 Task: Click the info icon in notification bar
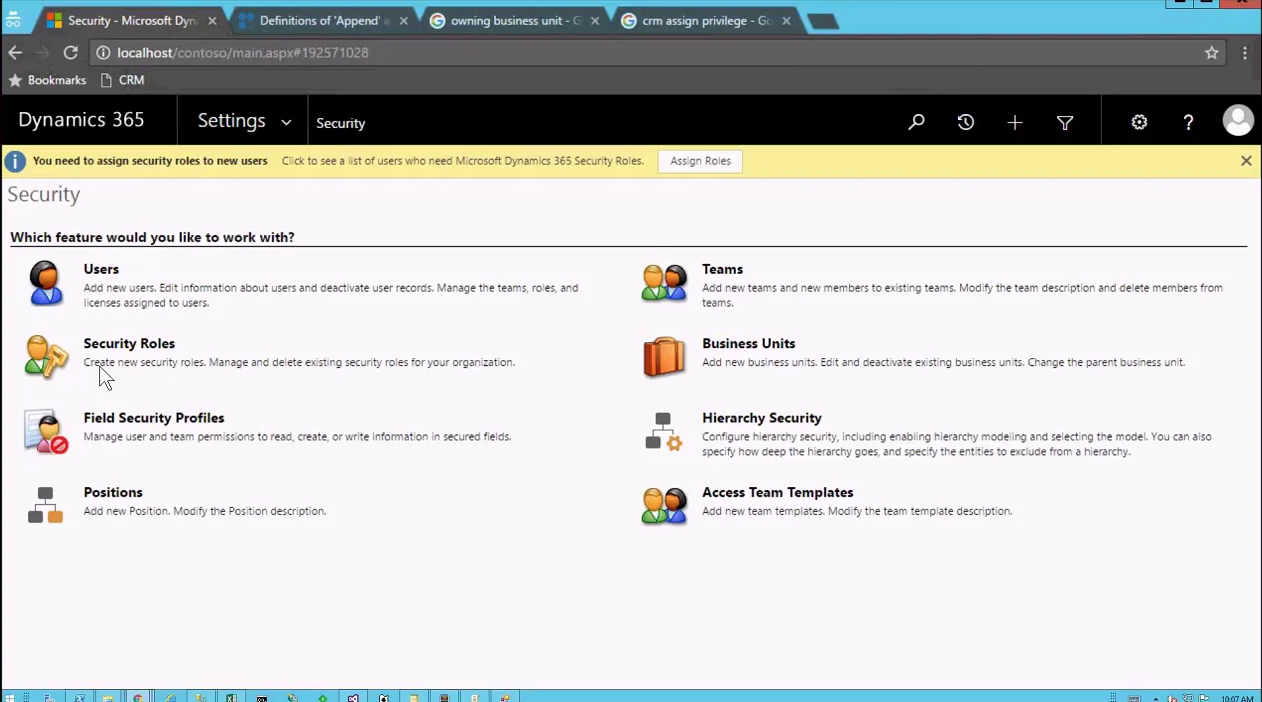pos(15,161)
